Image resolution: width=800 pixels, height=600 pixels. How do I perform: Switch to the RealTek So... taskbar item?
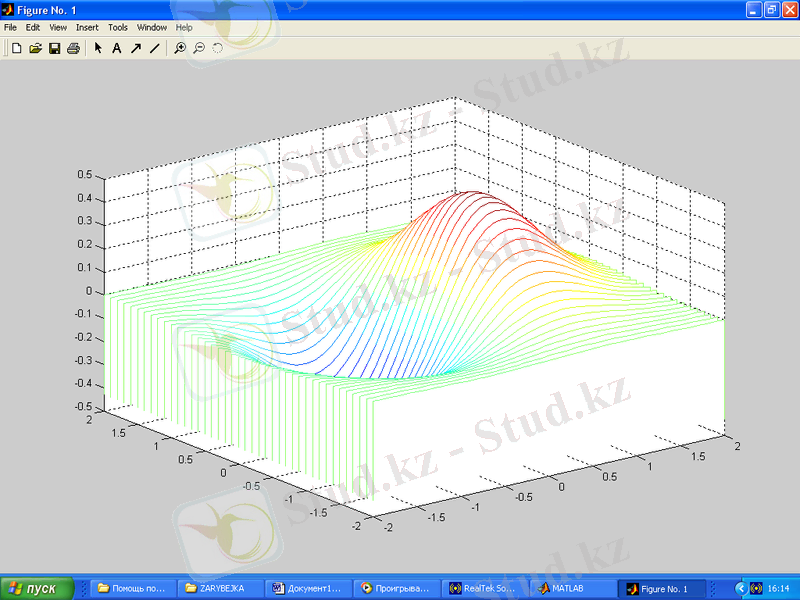485,589
